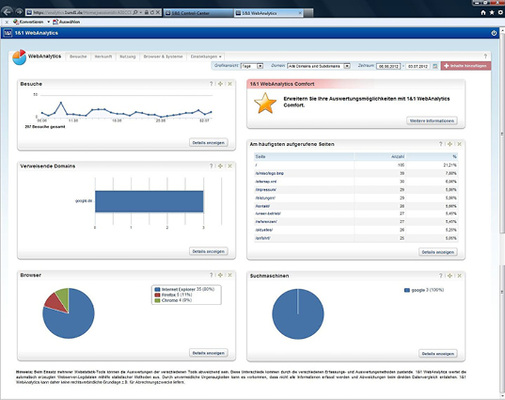Click Details anzeigen in Besuche widget

[x=208, y=143]
